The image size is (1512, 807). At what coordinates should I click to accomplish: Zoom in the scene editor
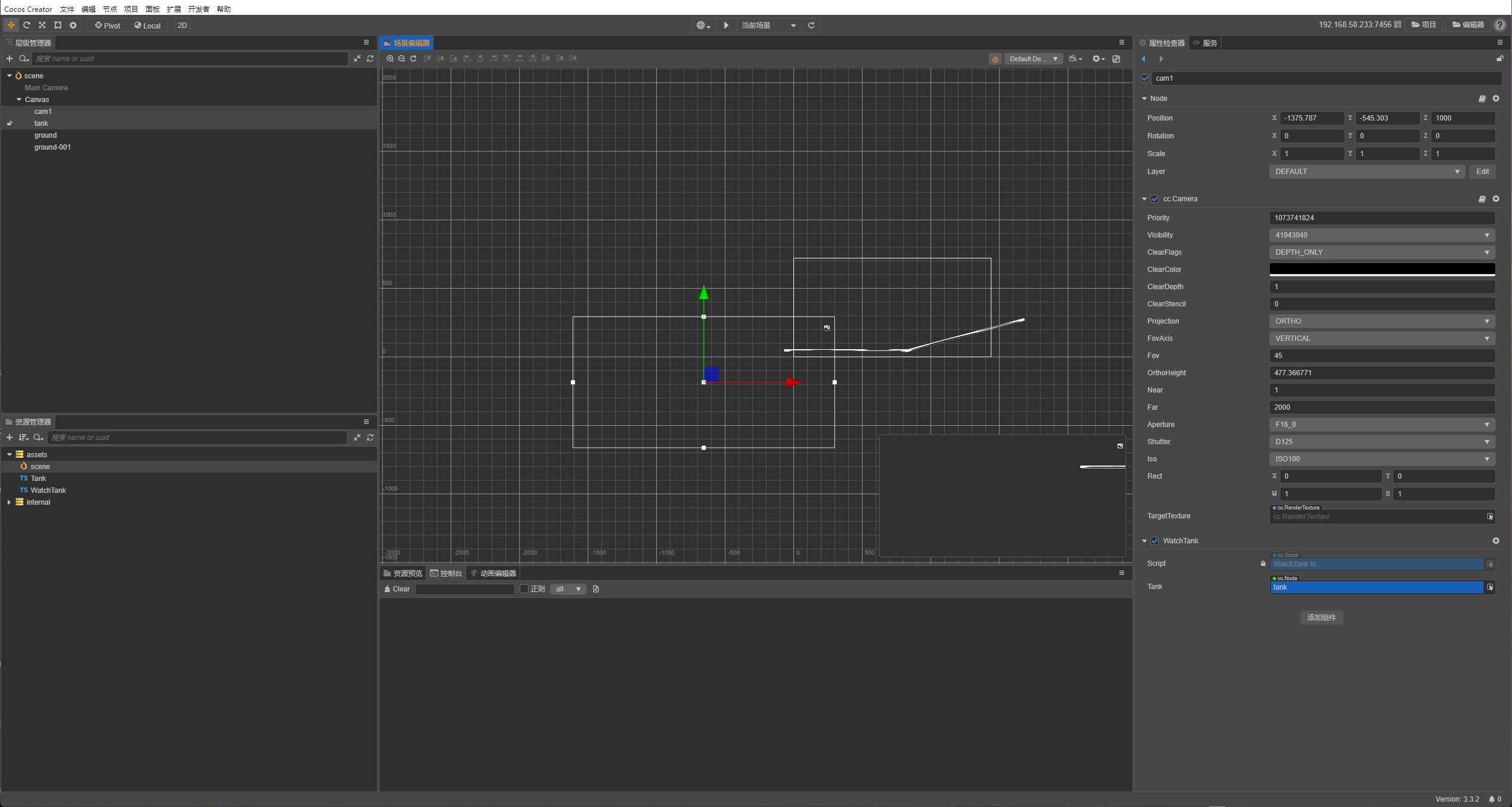pos(390,58)
